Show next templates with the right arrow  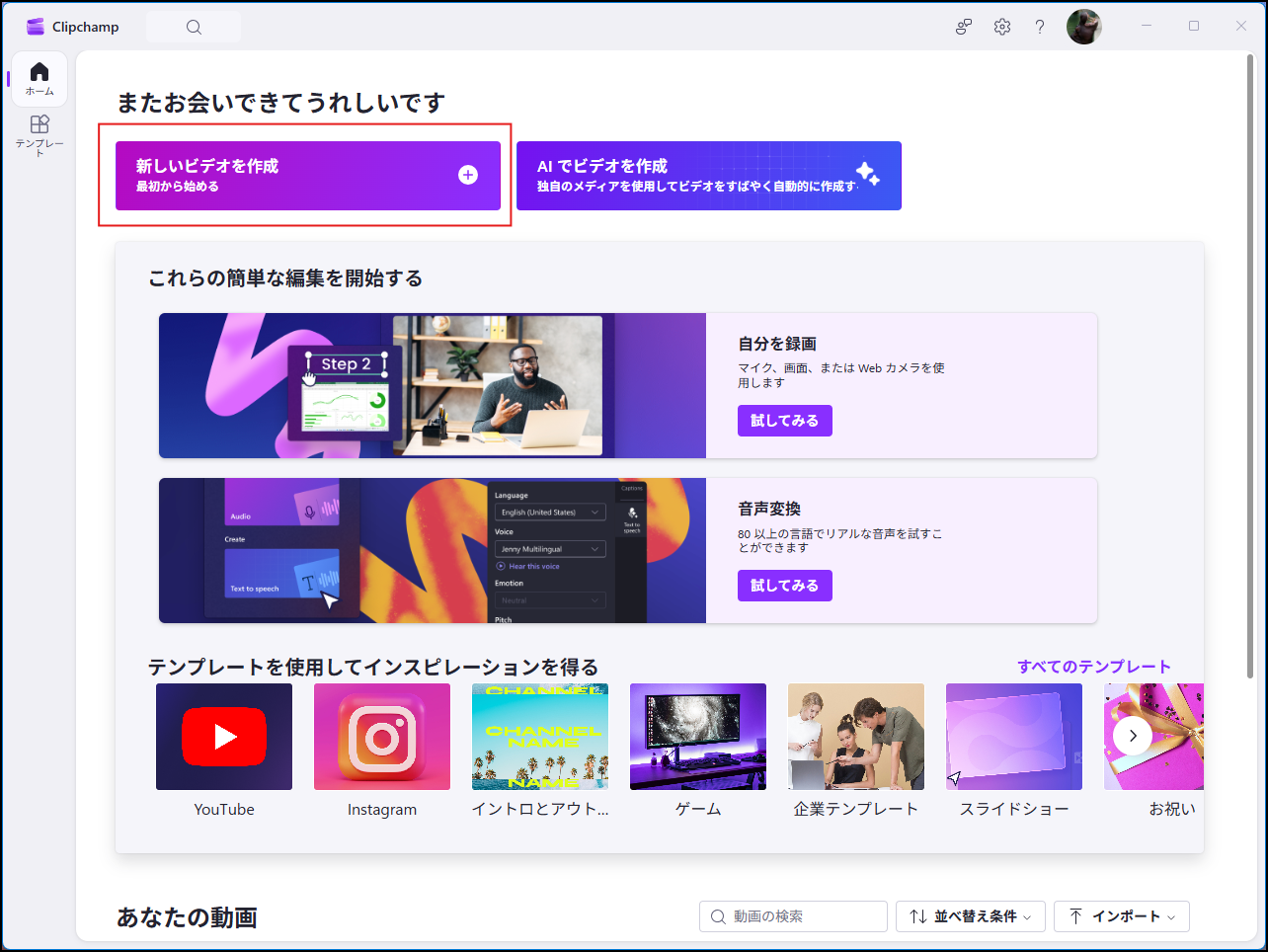(1133, 736)
